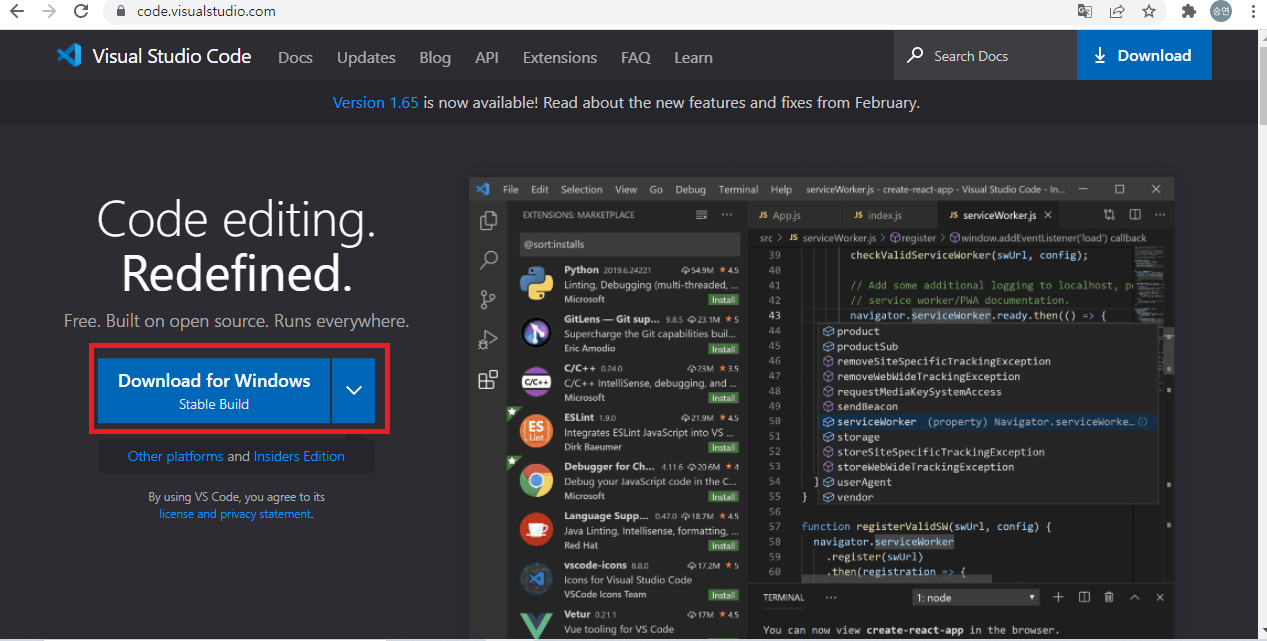
Task: Click Install on the GitLens extension
Action: (x=723, y=349)
